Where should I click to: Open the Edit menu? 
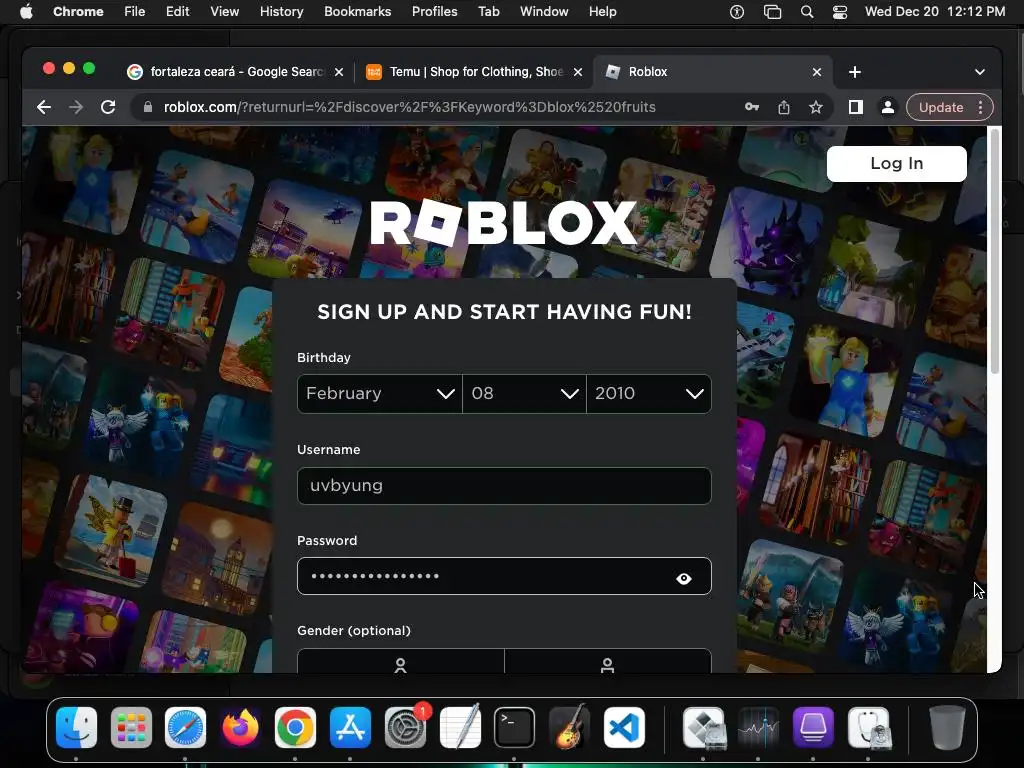coord(177,12)
